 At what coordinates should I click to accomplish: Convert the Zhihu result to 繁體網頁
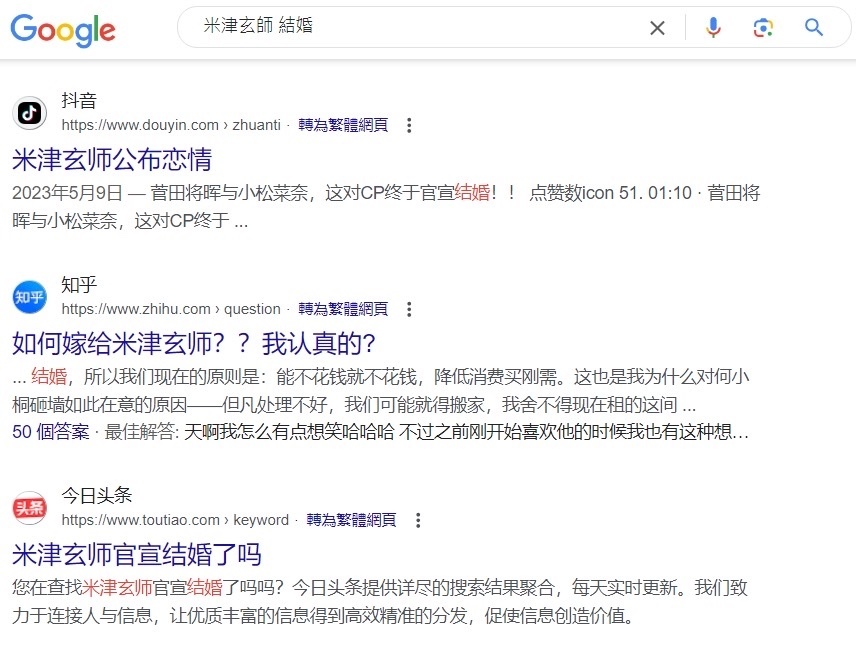pos(343,310)
